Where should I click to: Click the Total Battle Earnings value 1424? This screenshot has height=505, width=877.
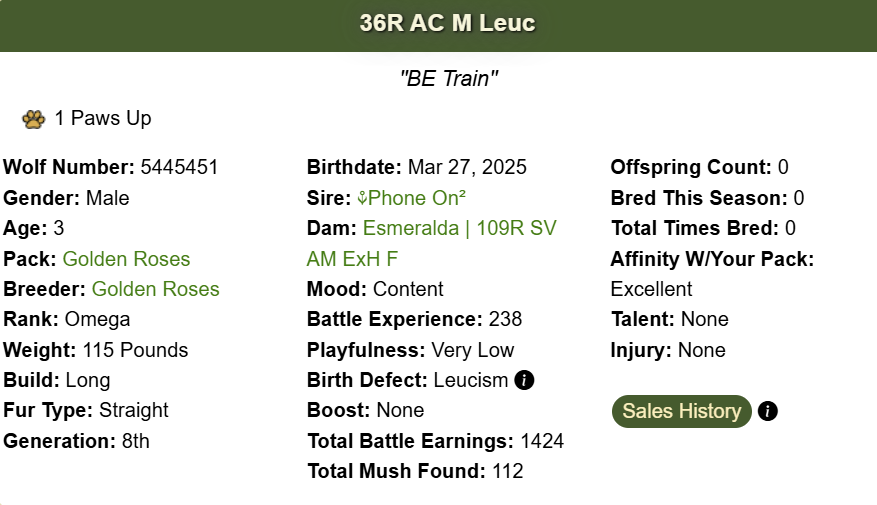[542, 441]
